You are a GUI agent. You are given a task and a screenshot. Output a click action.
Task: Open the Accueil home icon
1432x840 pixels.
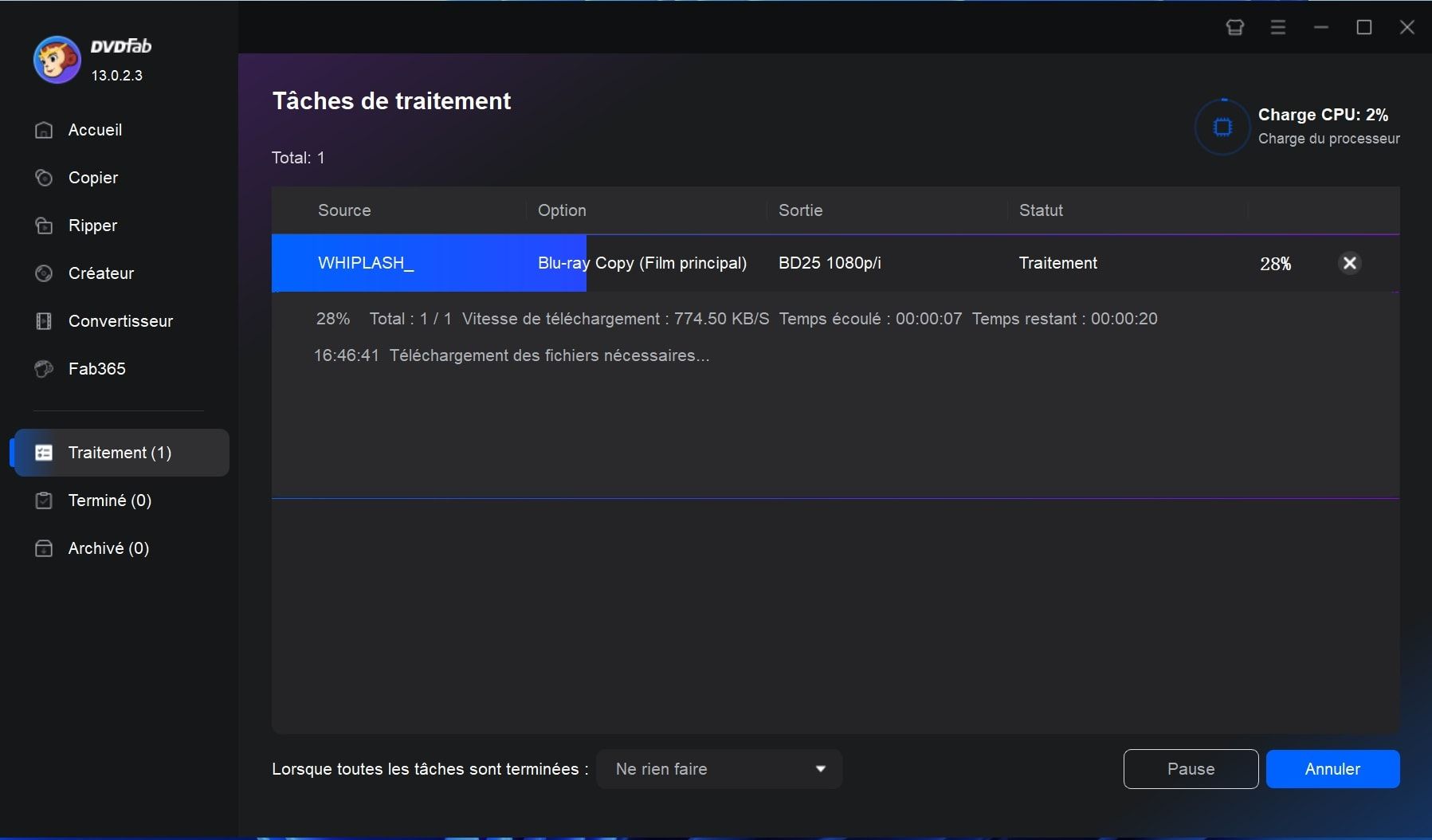[x=44, y=130]
